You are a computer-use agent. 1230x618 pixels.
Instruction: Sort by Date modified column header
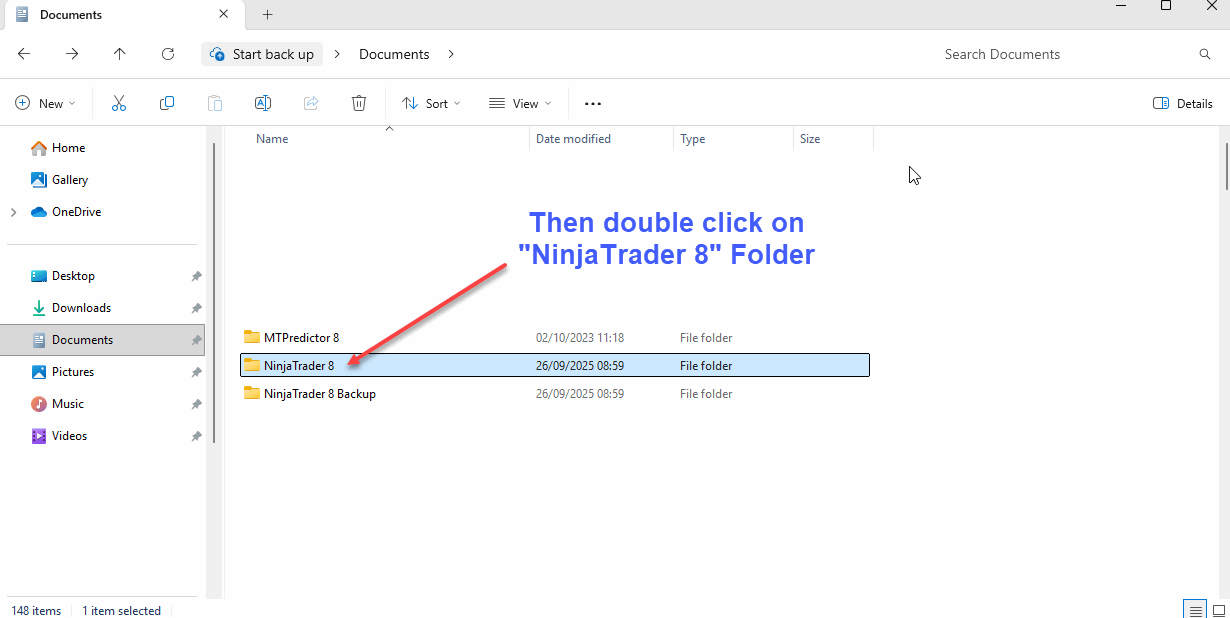[573, 139]
